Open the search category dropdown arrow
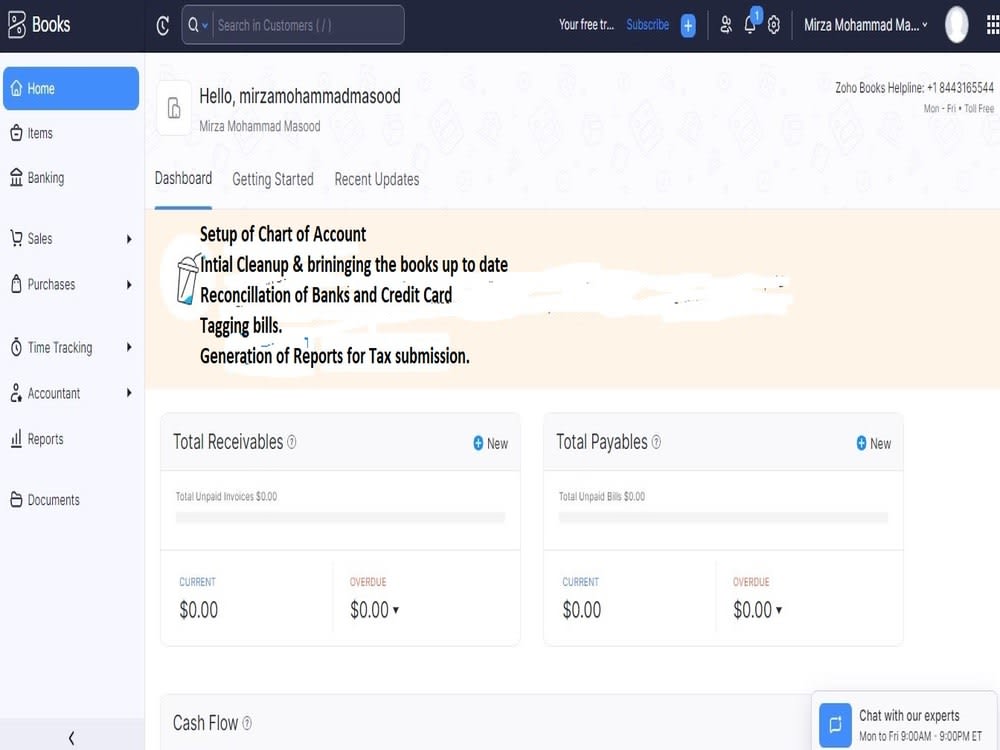The image size is (1000, 750). tap(205, 26)
